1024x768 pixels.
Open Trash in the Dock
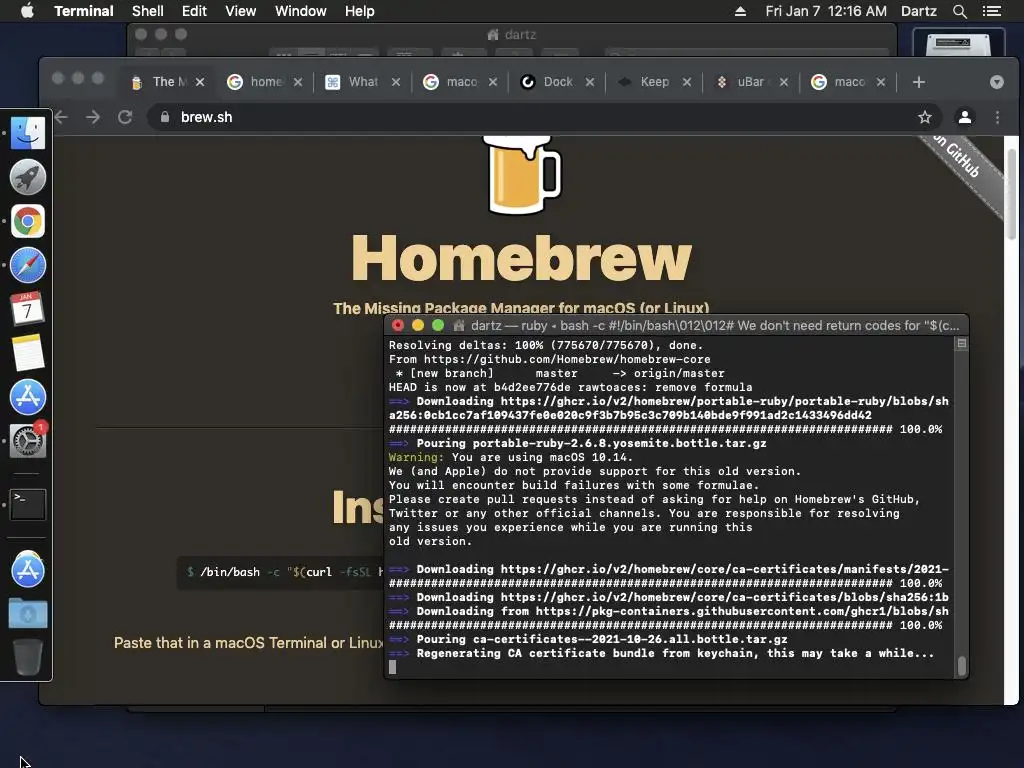coord(27,657)
